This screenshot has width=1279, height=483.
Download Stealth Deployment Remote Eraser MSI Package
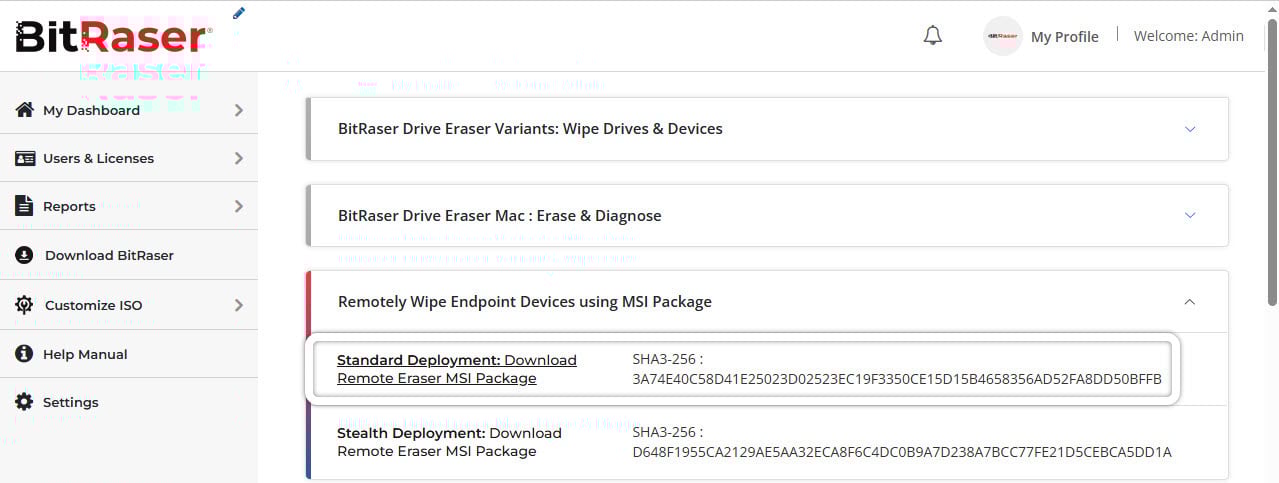coord(450,442)
